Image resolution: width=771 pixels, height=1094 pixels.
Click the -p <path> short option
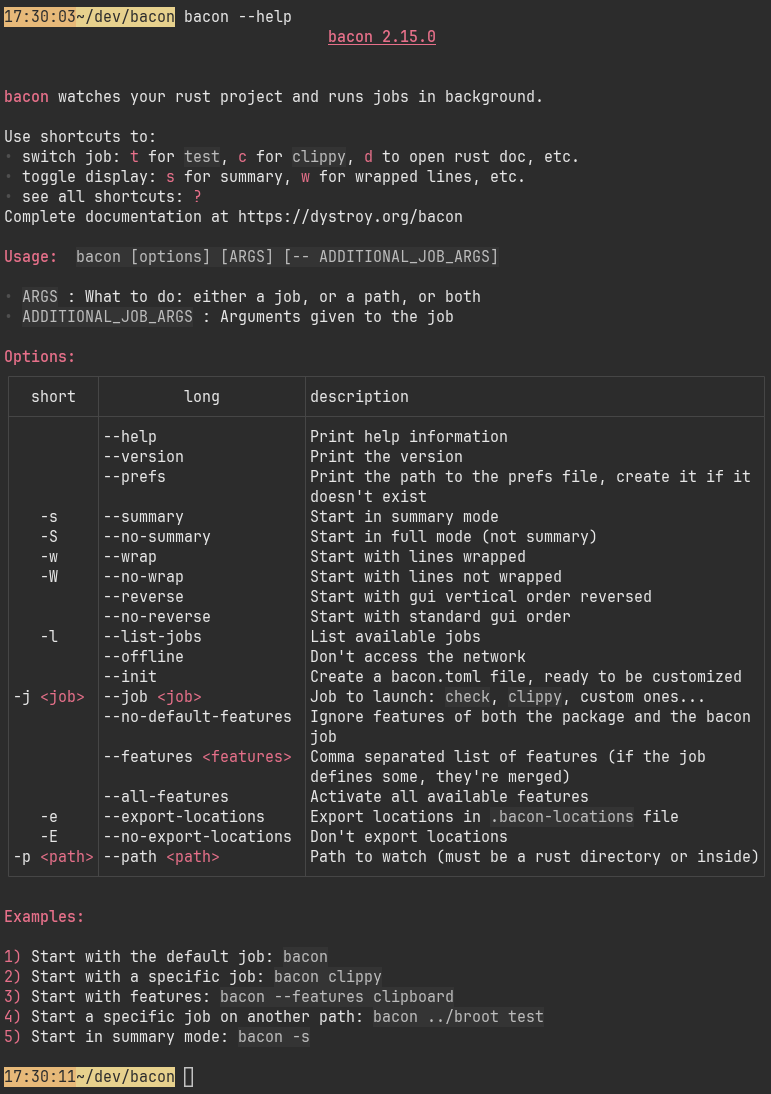coord(54,857)
